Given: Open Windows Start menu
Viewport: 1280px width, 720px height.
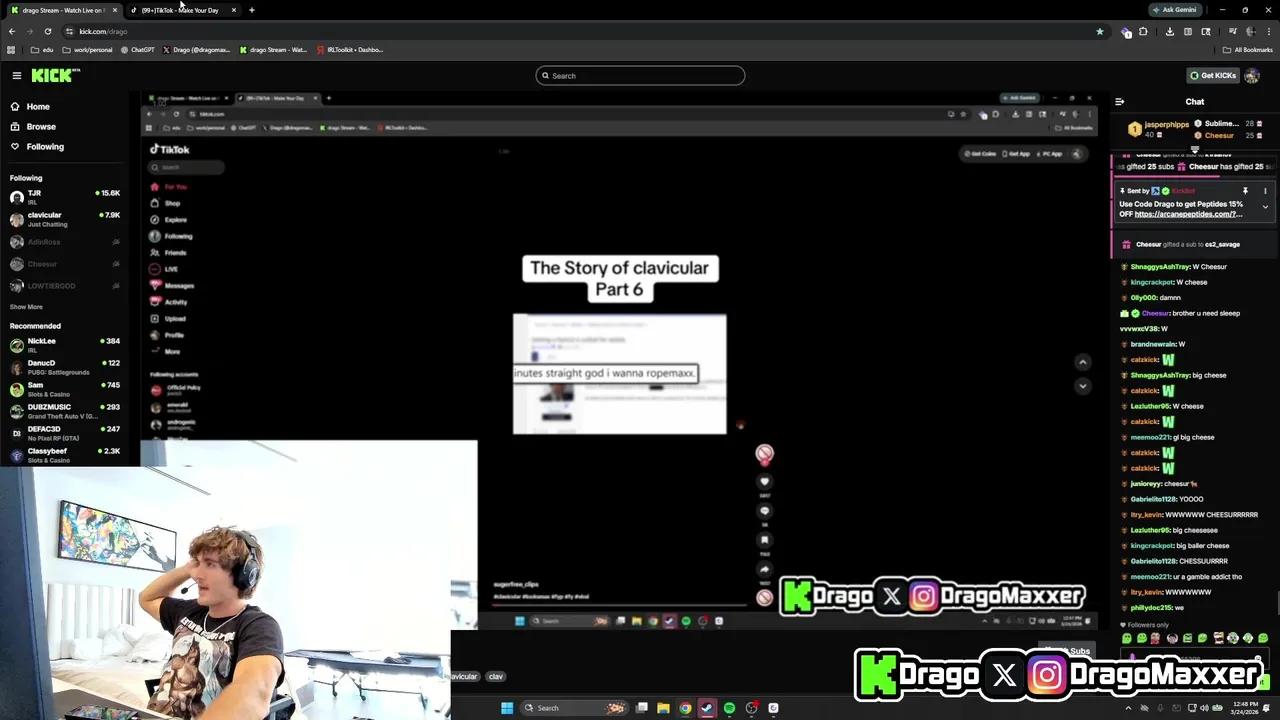Looking at the screenshot, I should [506, 708].
